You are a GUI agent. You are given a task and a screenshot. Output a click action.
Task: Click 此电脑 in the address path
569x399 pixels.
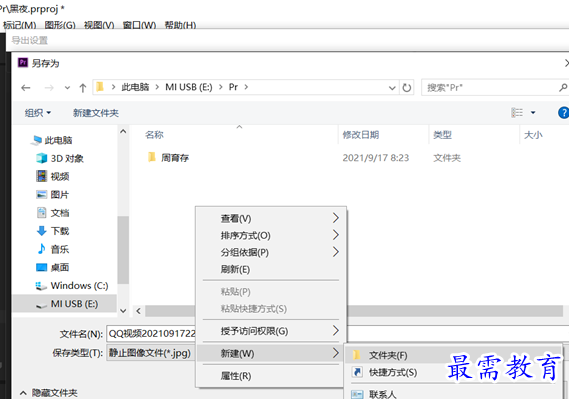[x=135, y=87]
